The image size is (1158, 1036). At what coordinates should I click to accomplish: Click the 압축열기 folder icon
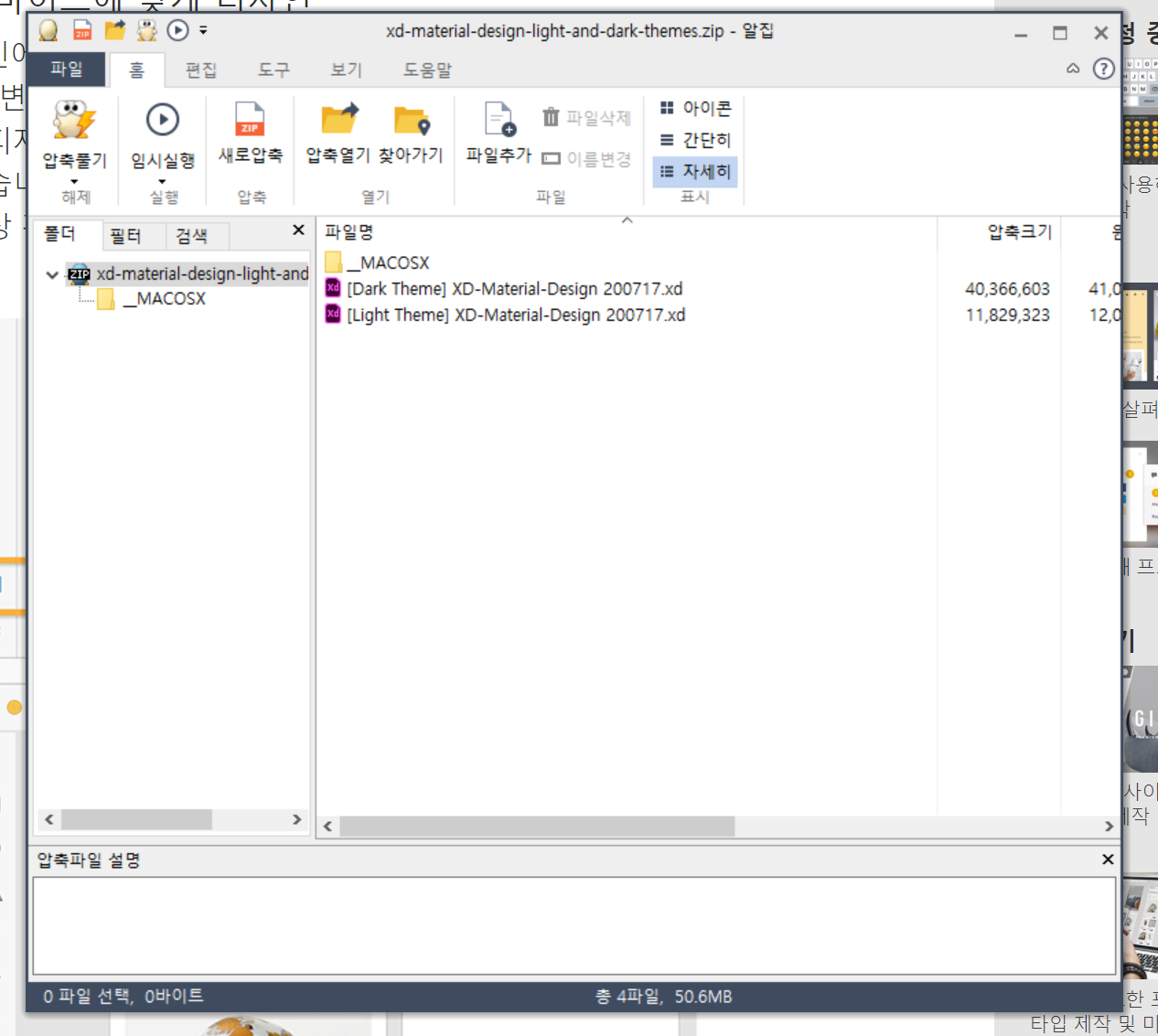coord(338,120)
